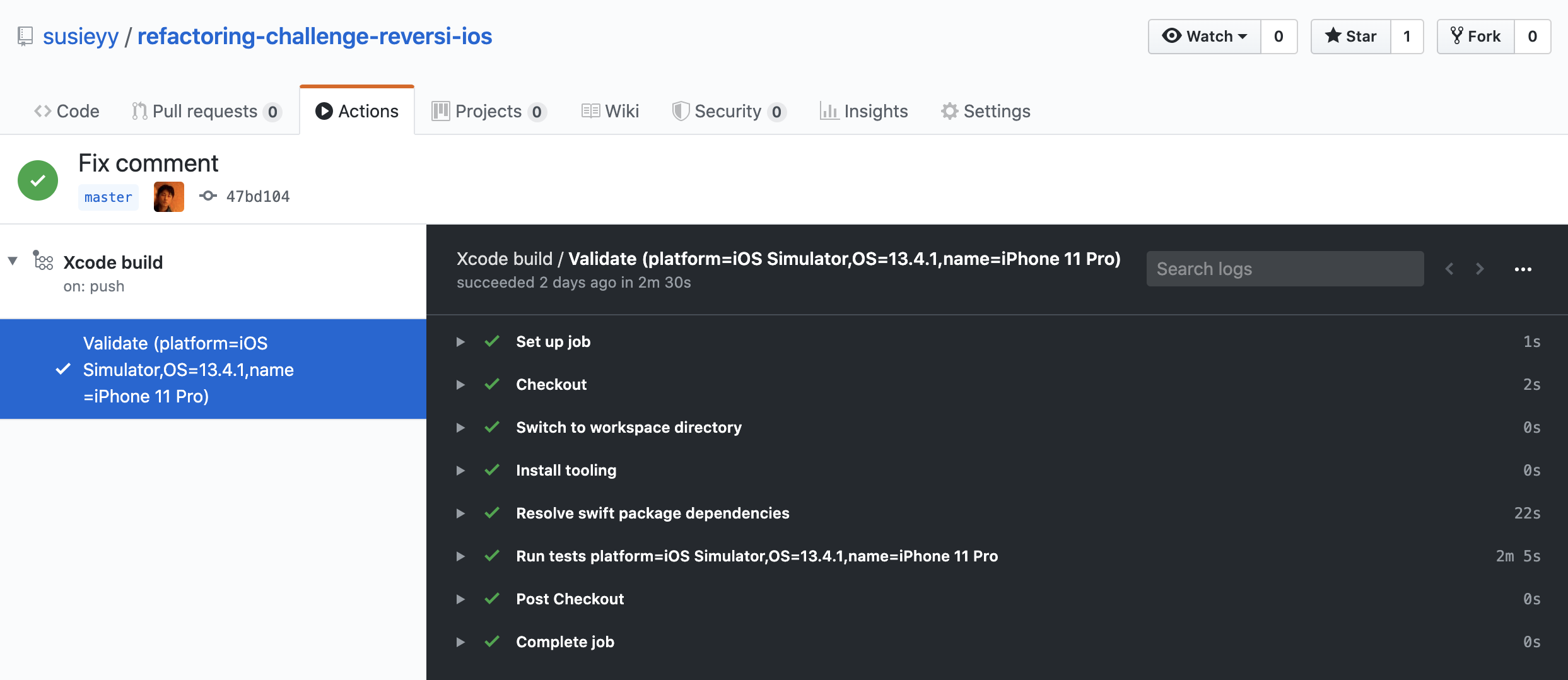Click the Search logs input field
Screen dimensions: 1568x680
[1285, 269]
